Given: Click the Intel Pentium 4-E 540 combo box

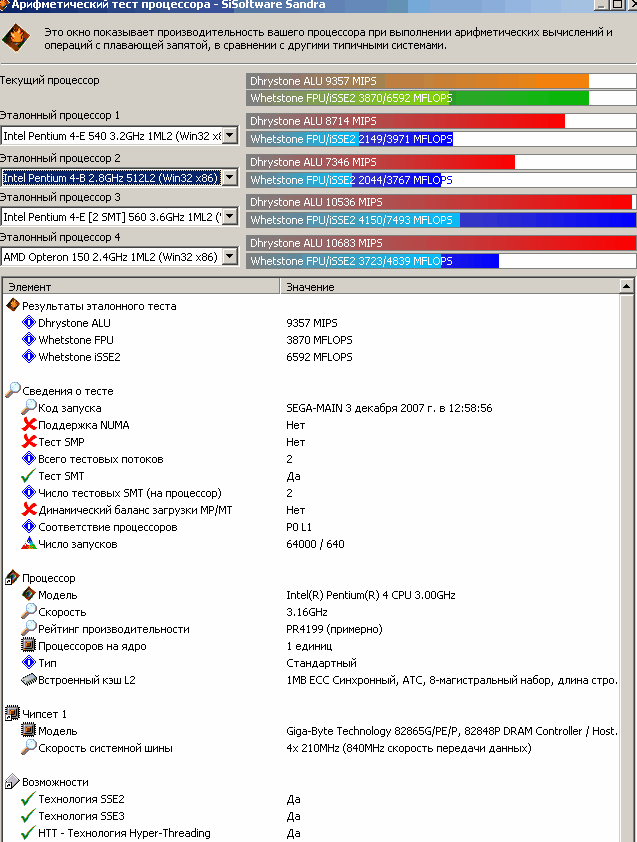Looking at the screenshot, I should click(x=119, y=136).
